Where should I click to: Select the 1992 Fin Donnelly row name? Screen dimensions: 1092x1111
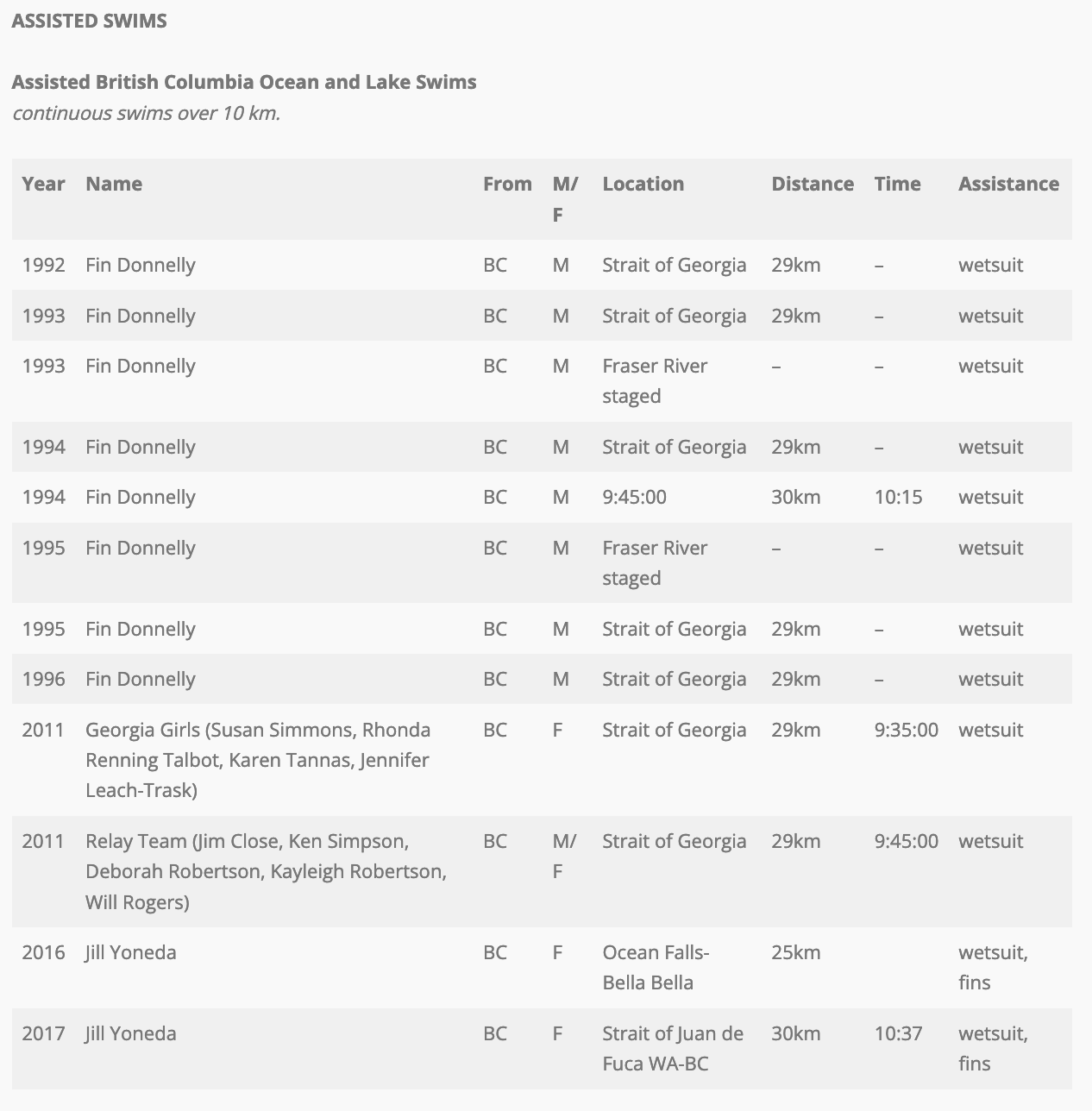[x=141, y=265]
